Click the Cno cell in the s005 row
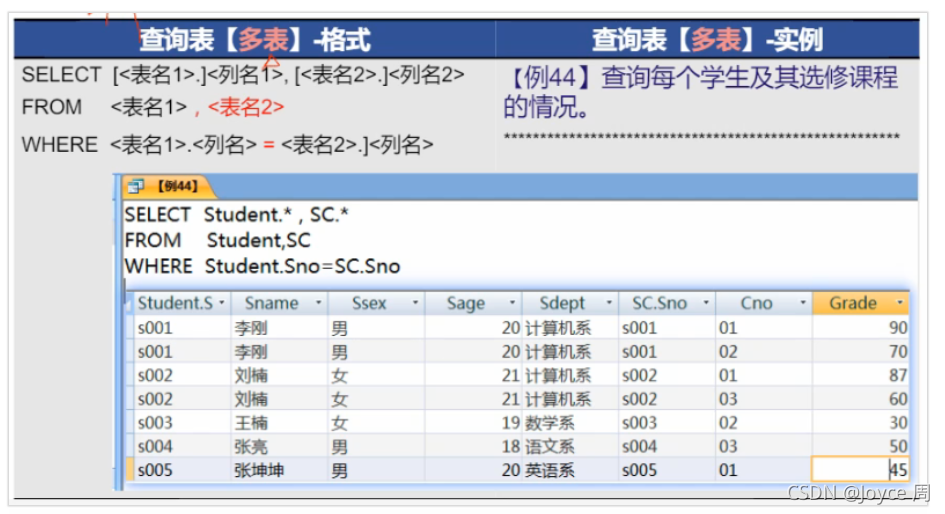Viewport: 945px width, 514px height. click(x=764, y=470)
